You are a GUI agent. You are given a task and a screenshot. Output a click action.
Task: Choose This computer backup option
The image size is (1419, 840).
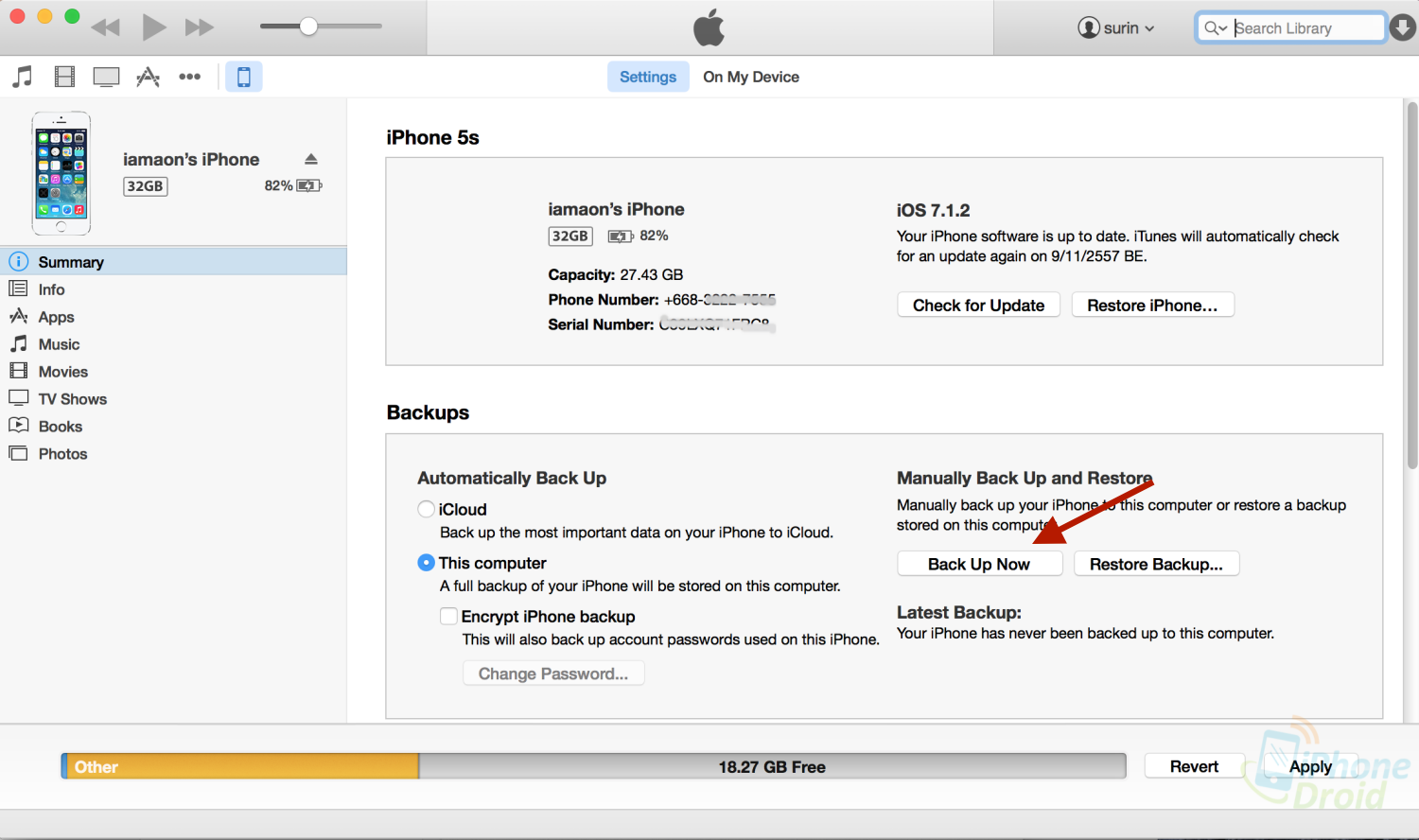[427, 563]
